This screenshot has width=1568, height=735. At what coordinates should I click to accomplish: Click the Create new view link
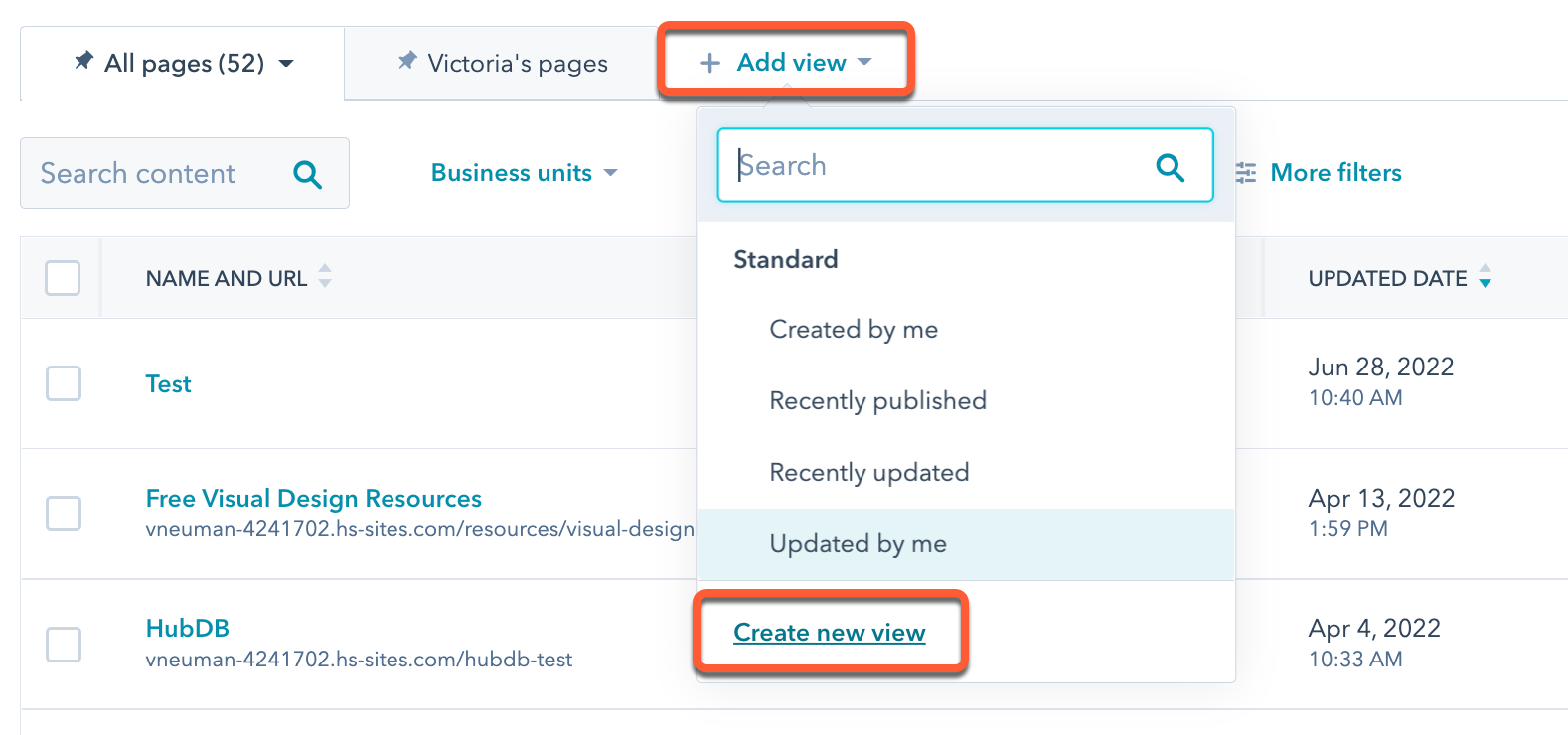830,633
